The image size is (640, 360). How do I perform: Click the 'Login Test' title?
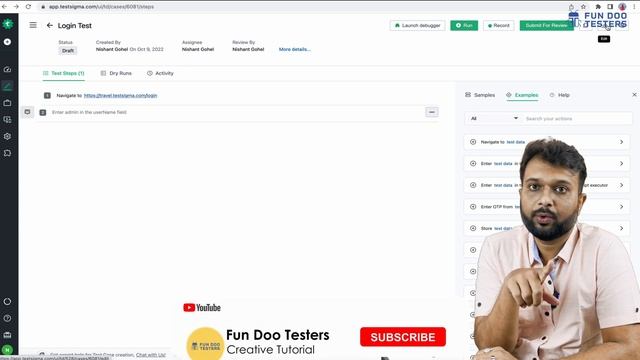(x=75, y=25)
